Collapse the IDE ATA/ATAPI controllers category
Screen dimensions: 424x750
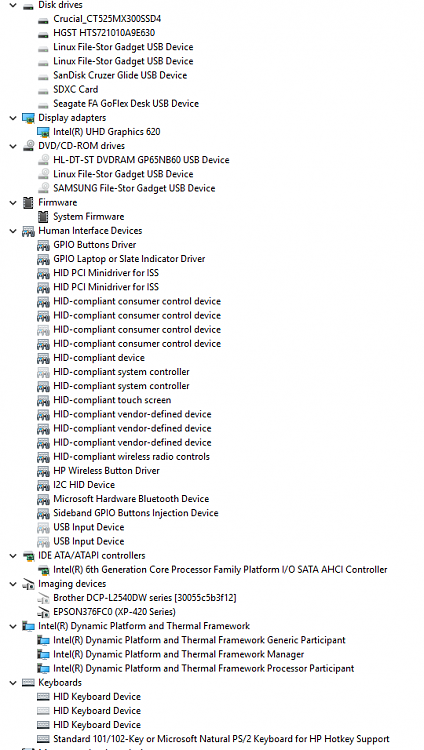(x=13, y=555)
